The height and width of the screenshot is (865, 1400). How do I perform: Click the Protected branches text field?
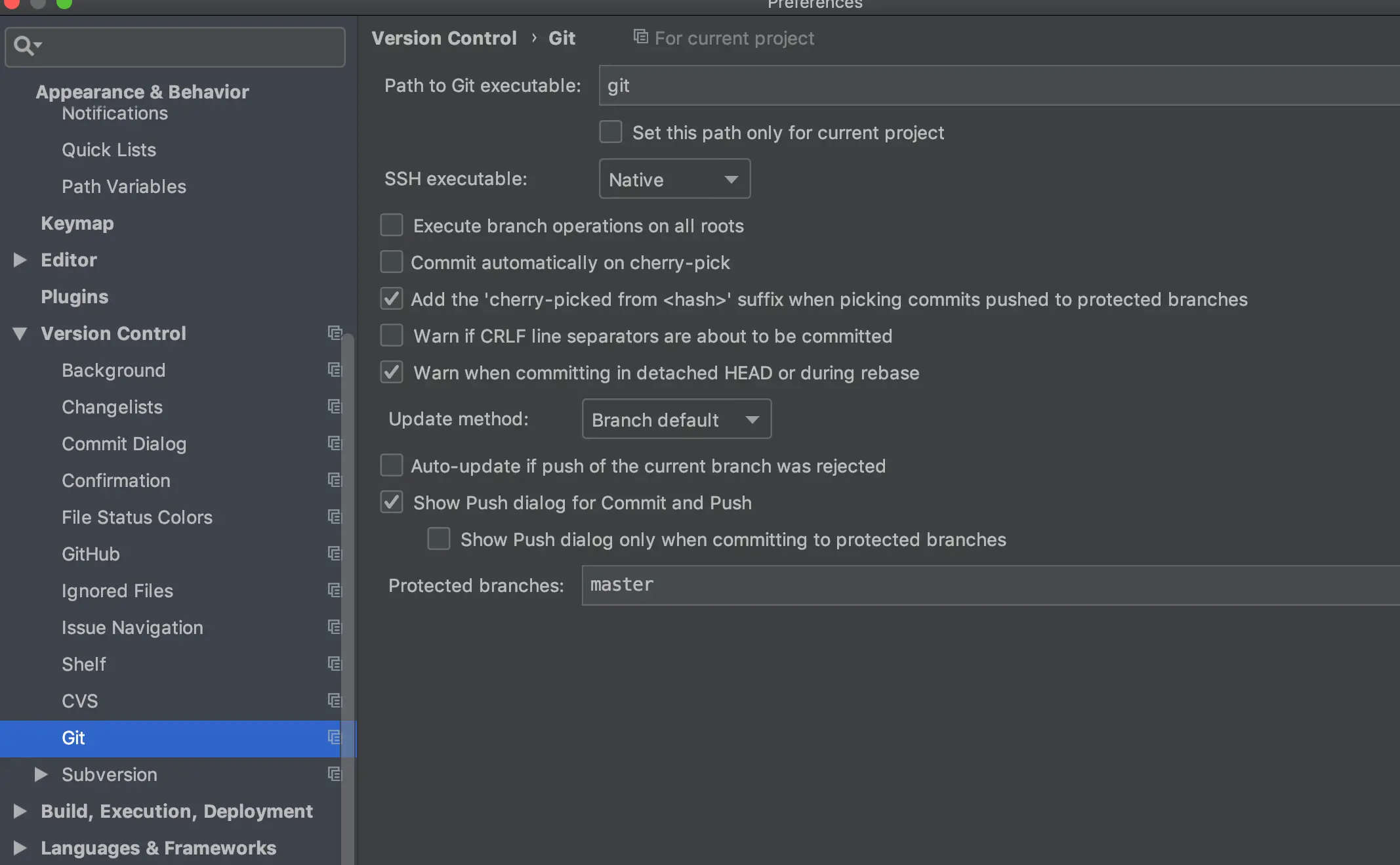984,585
